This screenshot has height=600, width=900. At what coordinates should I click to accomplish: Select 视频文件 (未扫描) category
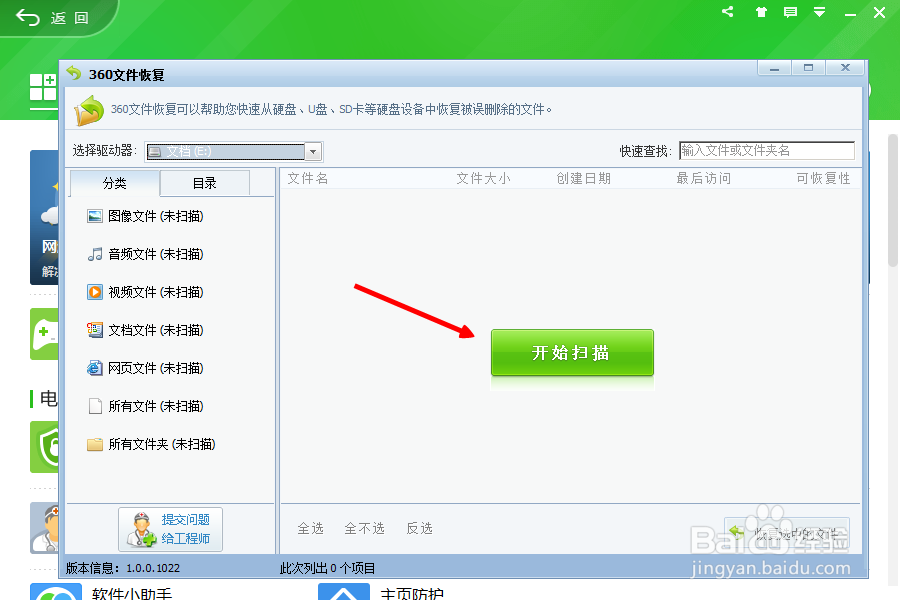pyautogui.click(x=145, y=292)
